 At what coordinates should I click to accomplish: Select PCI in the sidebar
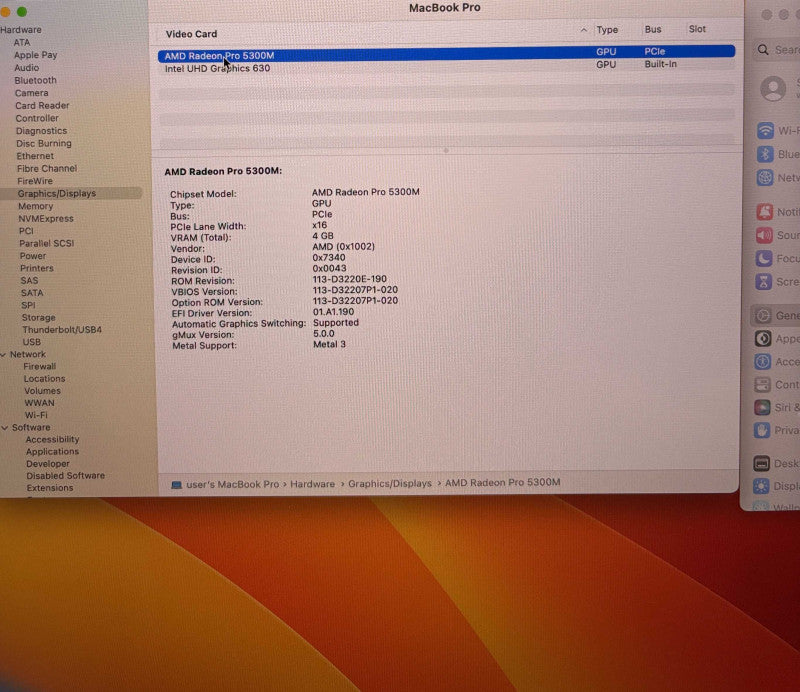(27, 231)
